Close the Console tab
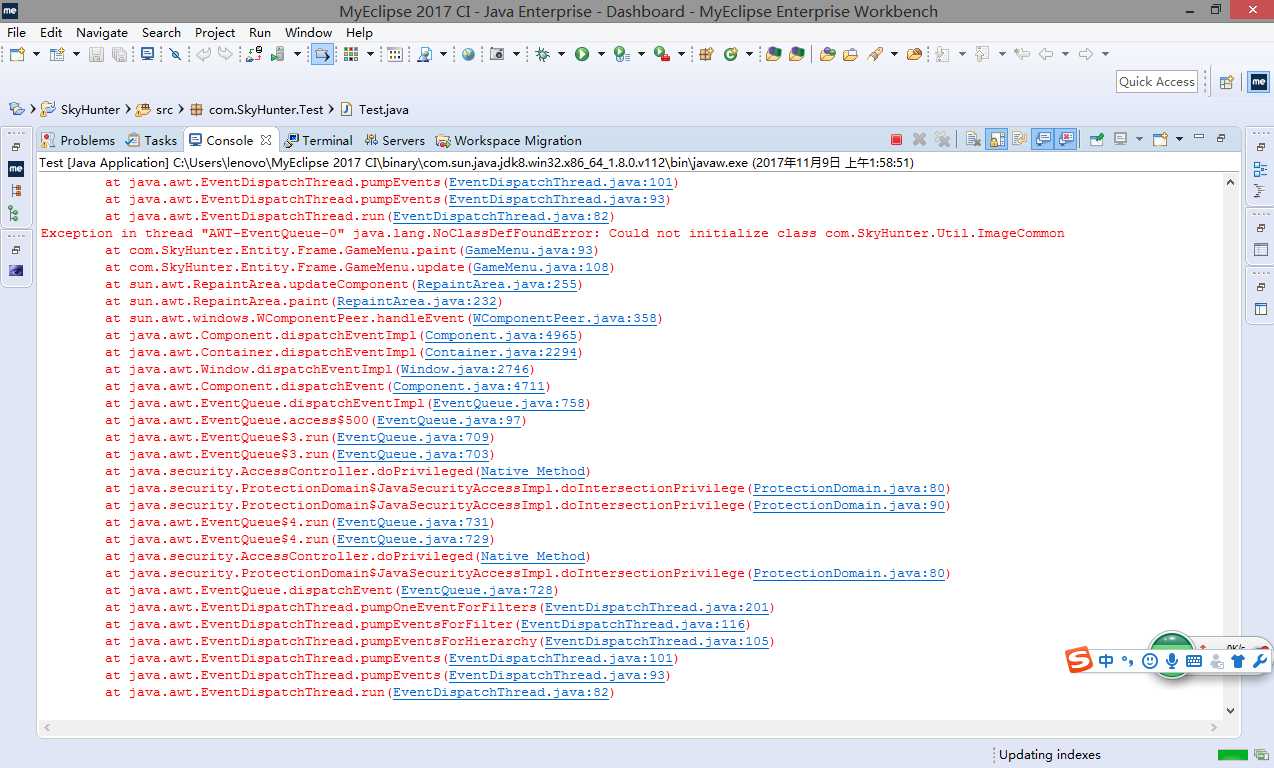This screenshot has height=768, width=1274. (x=266, y=140)
